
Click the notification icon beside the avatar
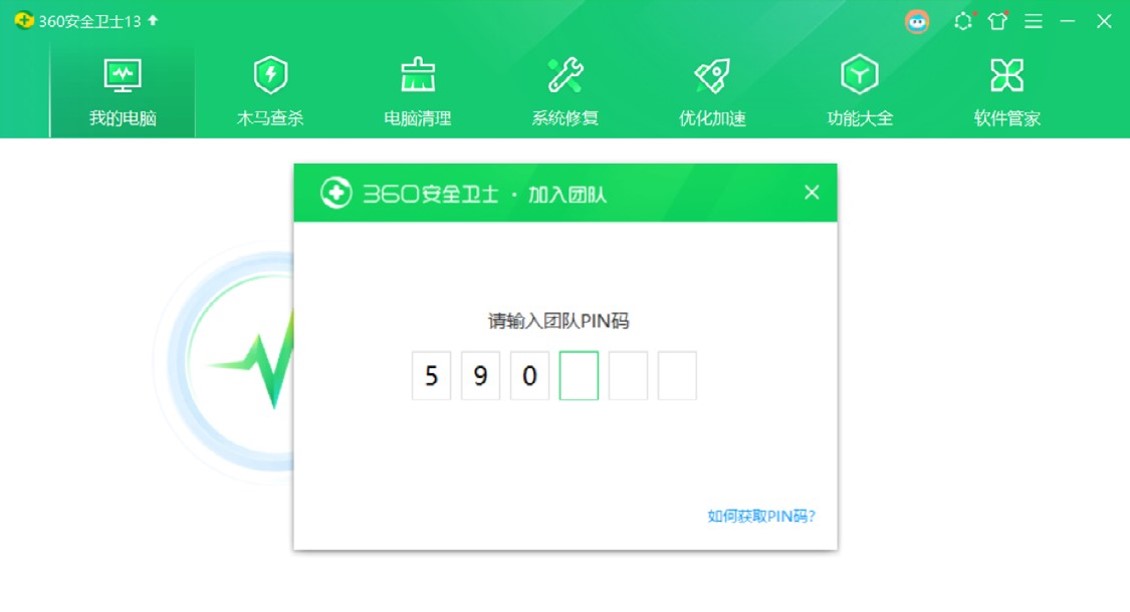coord(964,21)
